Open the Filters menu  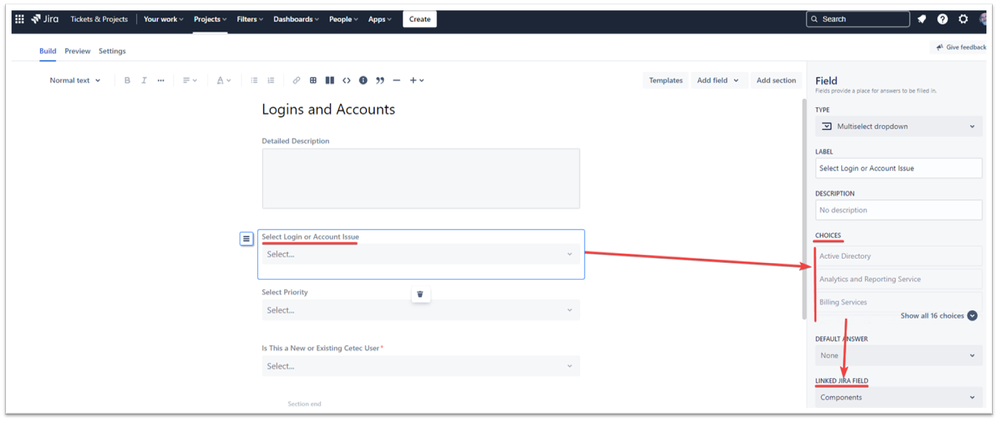[x=250, y=19]
